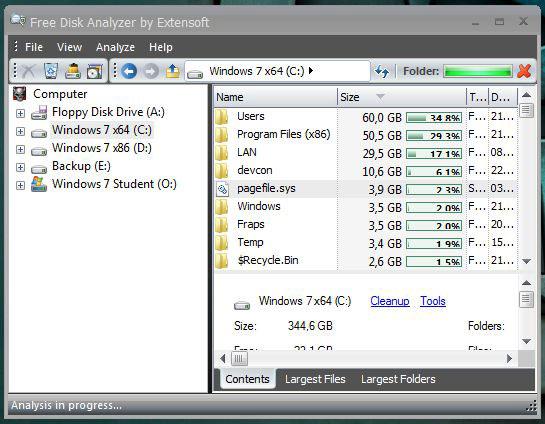Click the Program Files 29.3% usage bar

tap(434, 136)
